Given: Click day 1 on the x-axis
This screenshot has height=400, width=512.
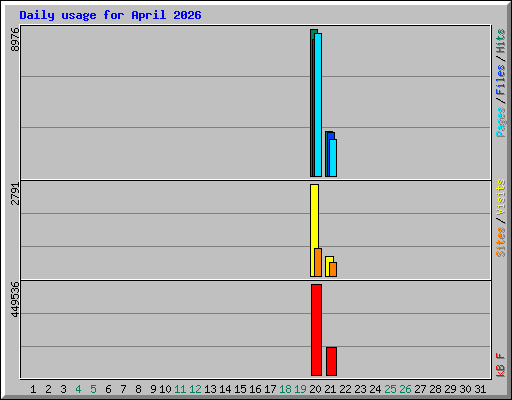Looking at the screenshot, I should [33, 389].
